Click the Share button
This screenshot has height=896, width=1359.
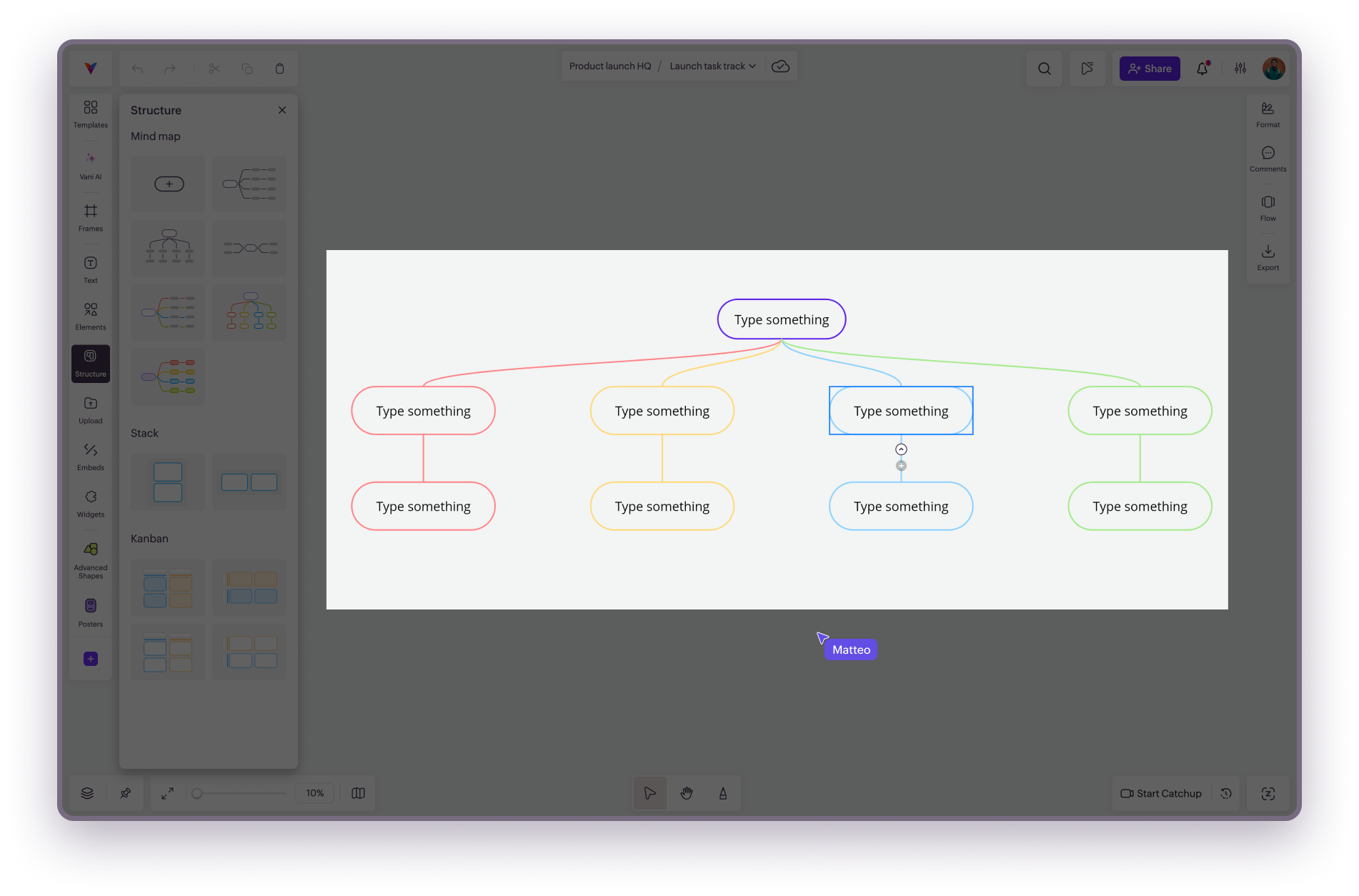[x=1150, y=69]
